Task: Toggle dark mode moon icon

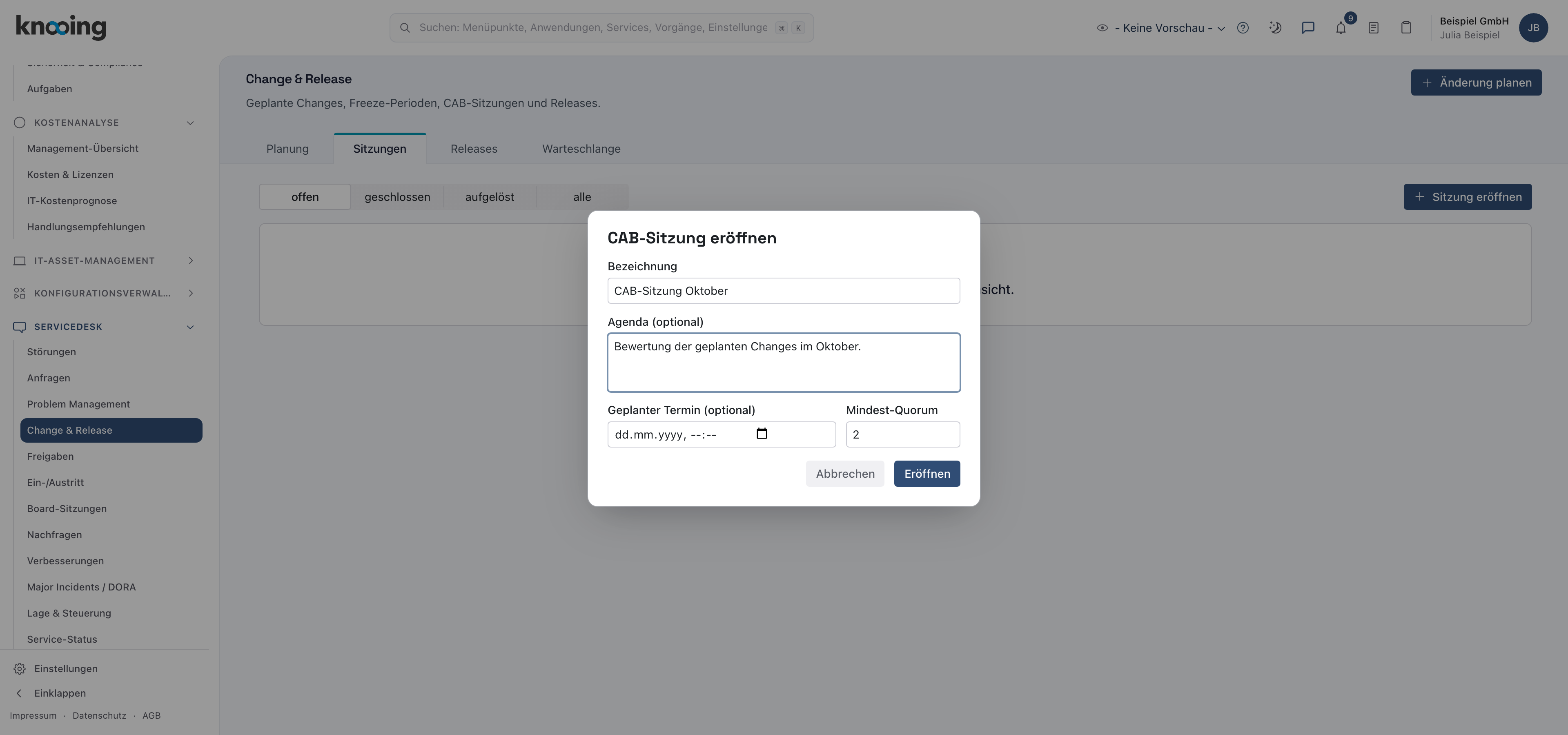Action: (1275, 28)
